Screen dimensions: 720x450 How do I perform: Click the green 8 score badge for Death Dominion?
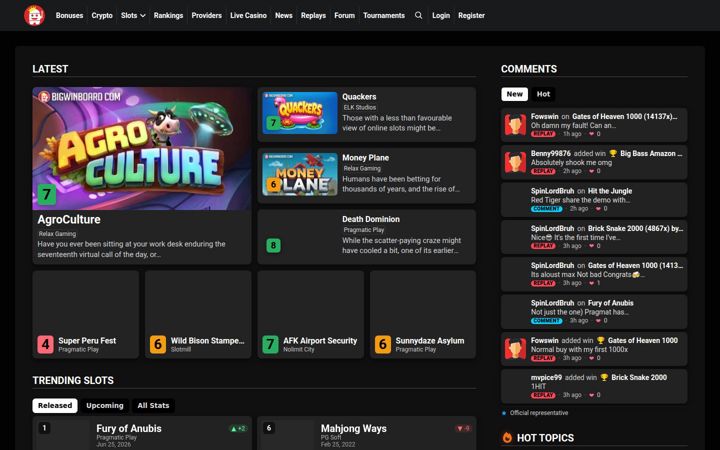[273, 245]
